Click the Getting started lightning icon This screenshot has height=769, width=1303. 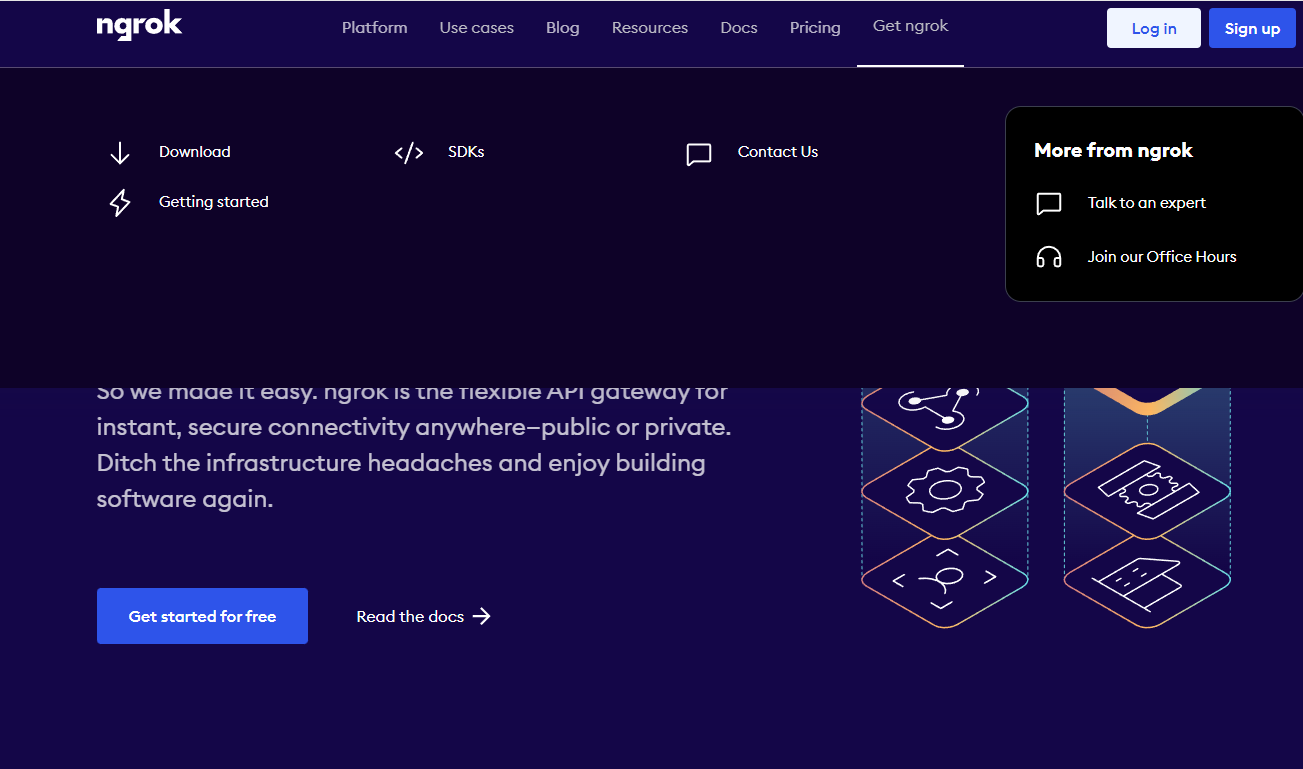tap(120, 203)
